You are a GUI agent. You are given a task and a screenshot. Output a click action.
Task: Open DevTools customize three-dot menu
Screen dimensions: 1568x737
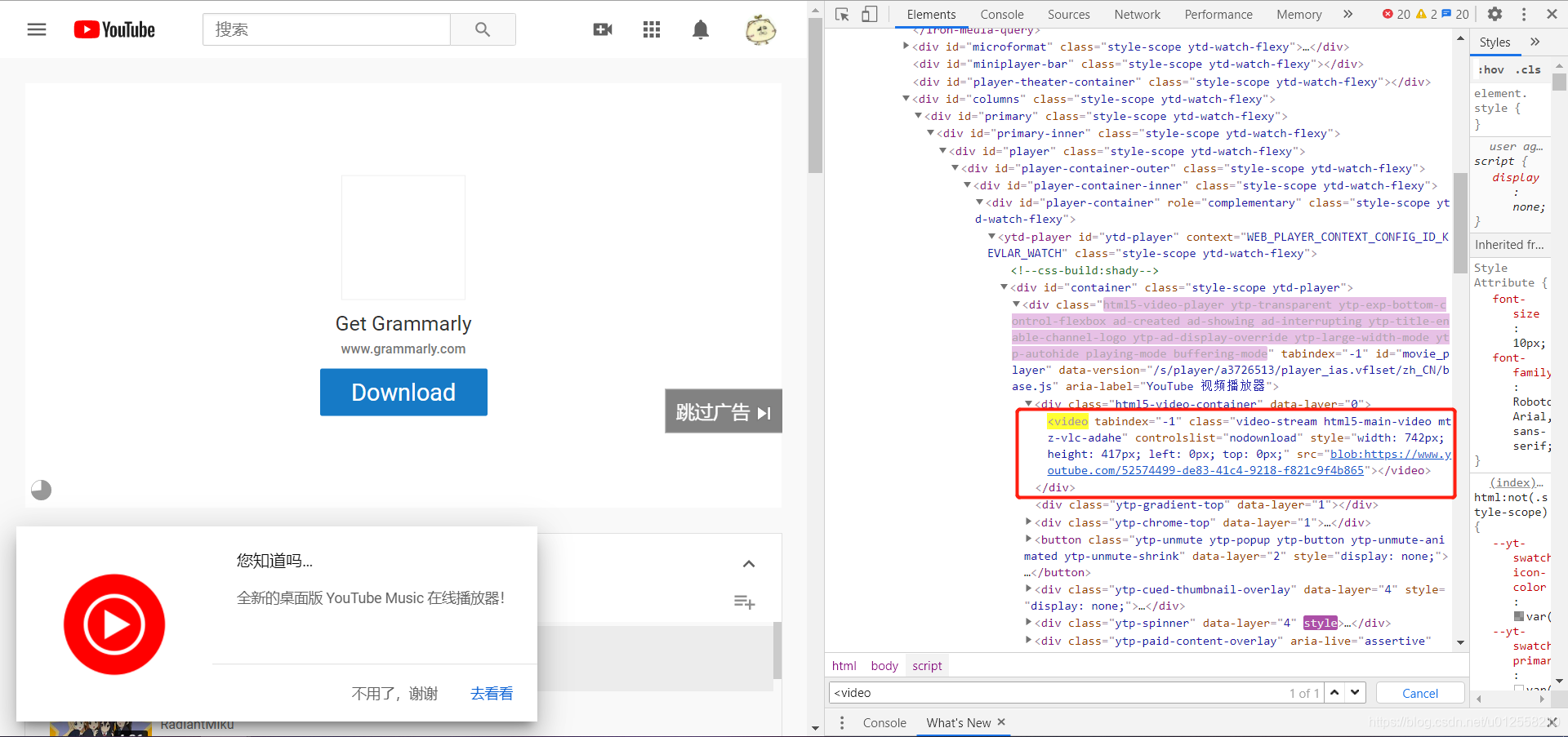[x=1524, y=14]
